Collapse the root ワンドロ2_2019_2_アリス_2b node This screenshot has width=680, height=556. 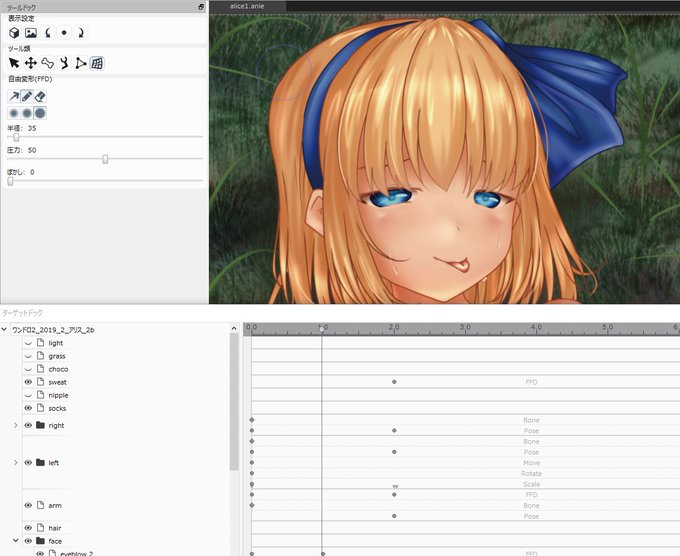4,330
